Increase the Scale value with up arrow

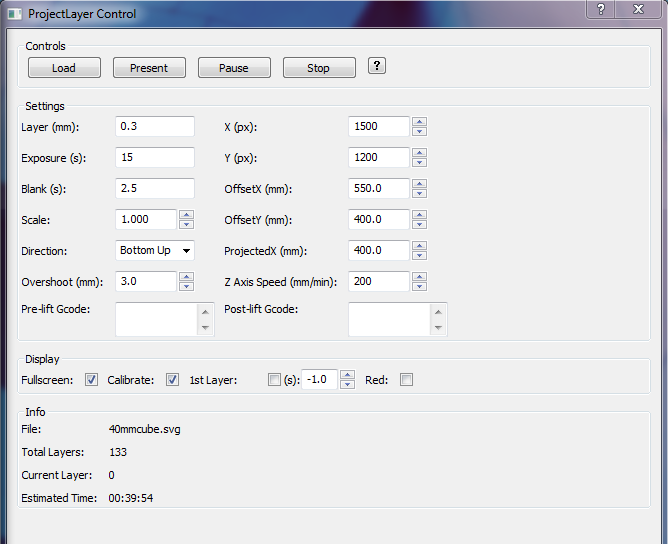[x=186, y=215]
